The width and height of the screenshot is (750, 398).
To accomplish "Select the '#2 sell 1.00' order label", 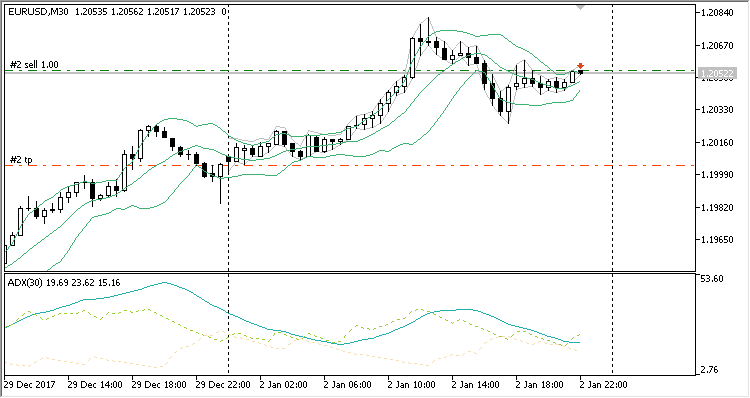I will click(x=34, y=65).
